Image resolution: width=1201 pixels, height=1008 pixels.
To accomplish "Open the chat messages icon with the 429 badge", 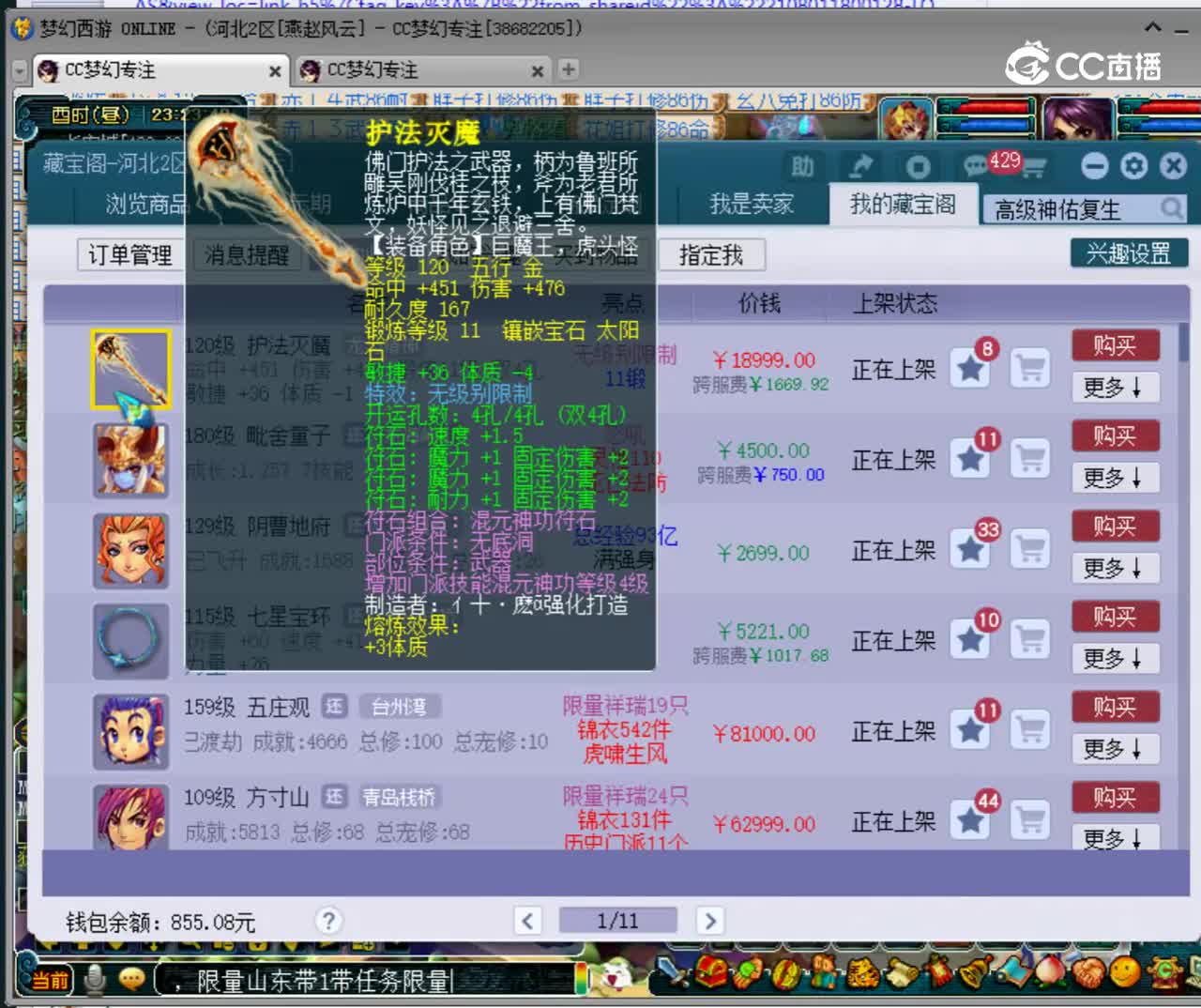I will pos(976,167).
